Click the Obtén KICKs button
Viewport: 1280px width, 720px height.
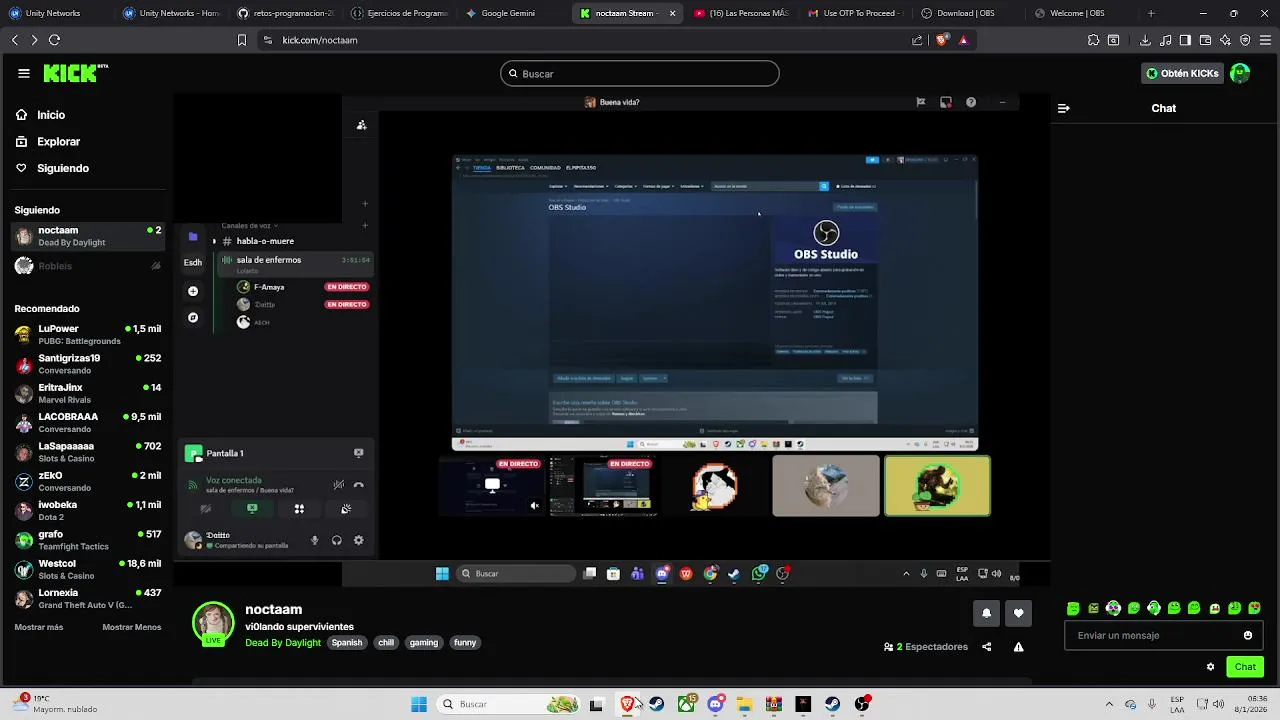pos(1183,73)
